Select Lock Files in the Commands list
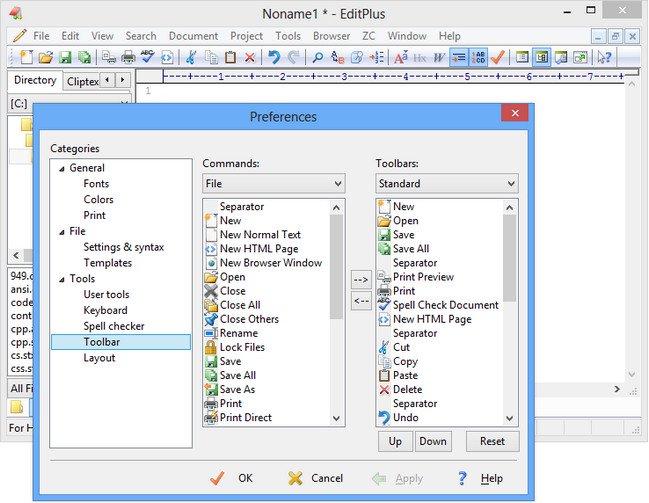 click(x=244, y=347)
